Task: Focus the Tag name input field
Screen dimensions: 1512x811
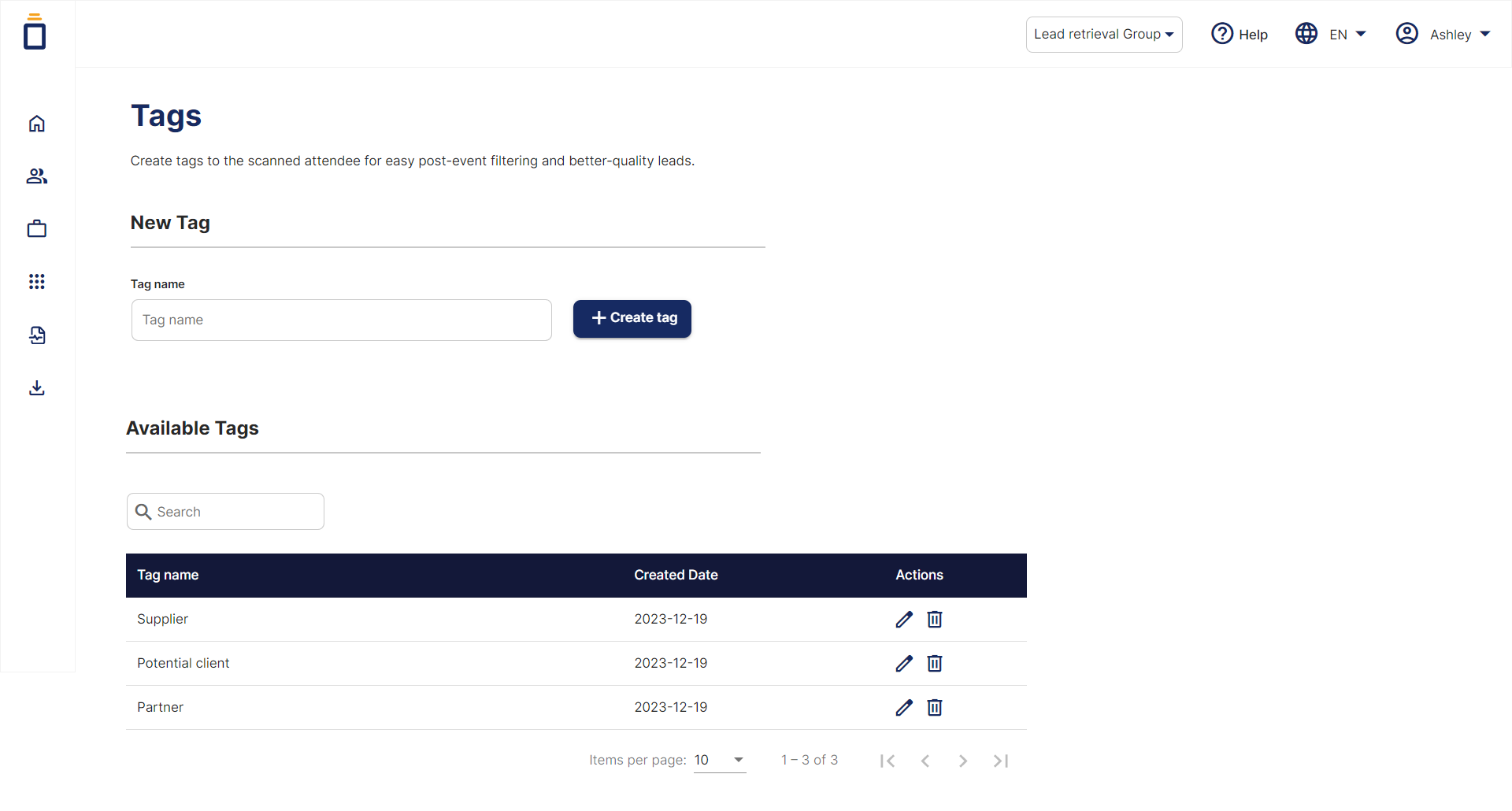Action: coord(342,320)
